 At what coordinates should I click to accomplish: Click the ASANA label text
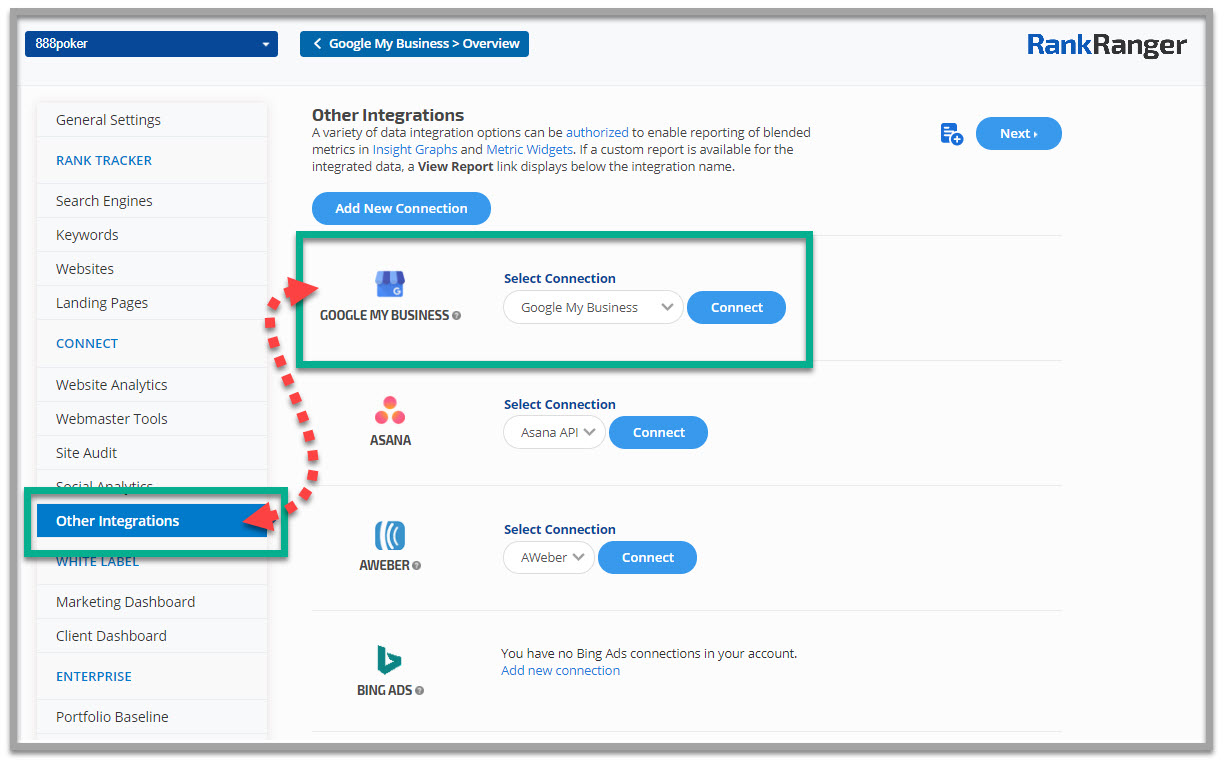tap(390, 440)
